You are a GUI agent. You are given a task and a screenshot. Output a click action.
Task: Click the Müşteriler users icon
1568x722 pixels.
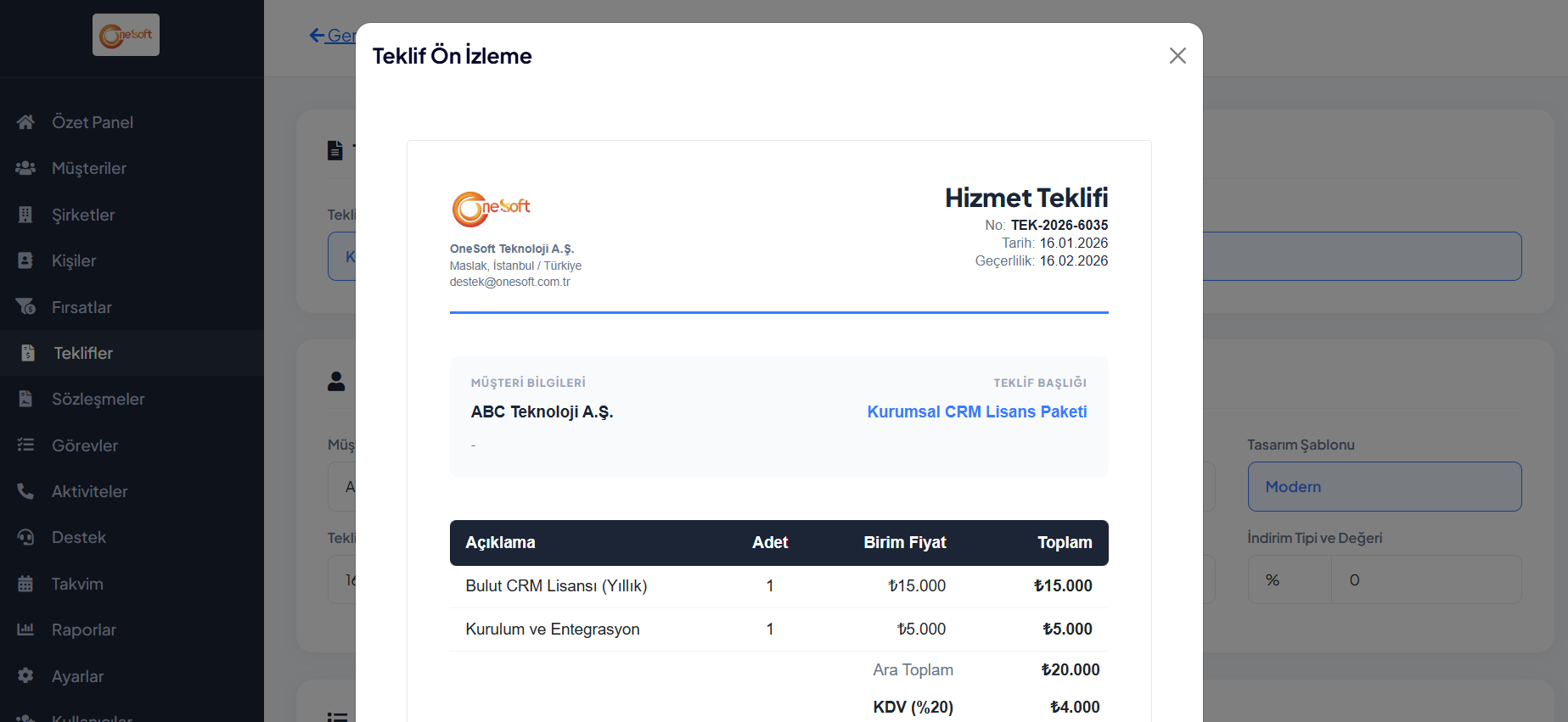[25, 168]
